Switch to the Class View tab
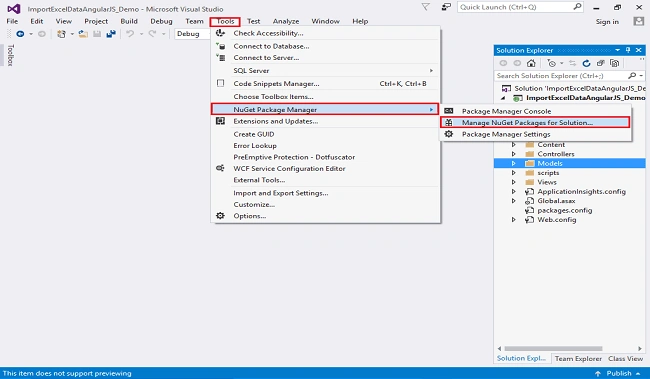The height and width of the screenshot is (379, 650). point(625,358)
